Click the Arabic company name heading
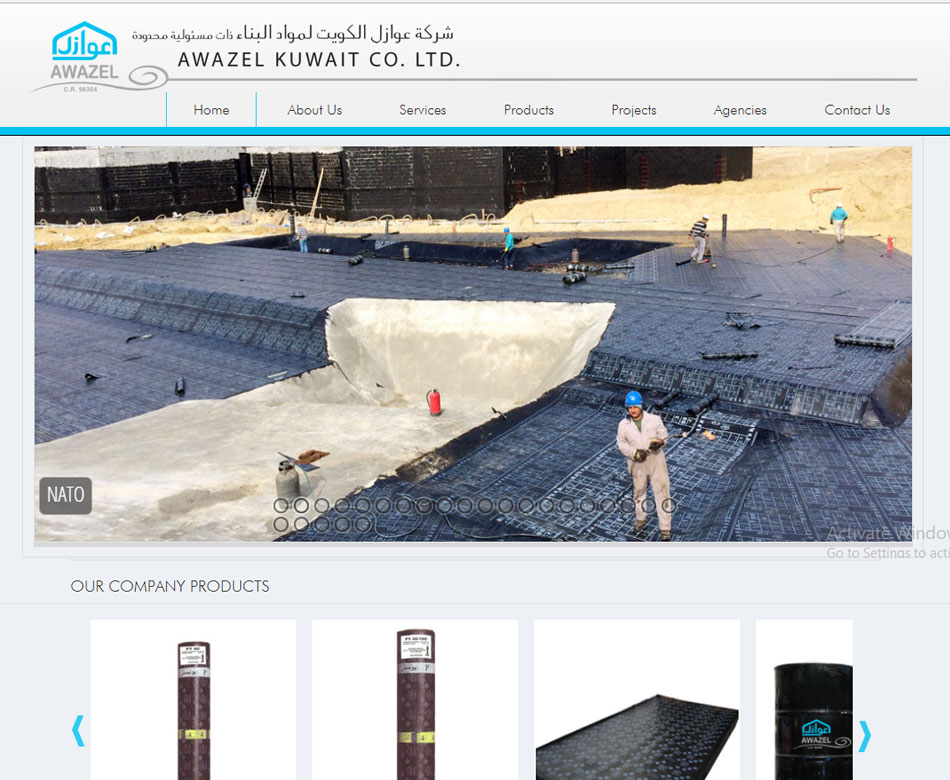The width and height of the screenshot is (950, 780). point(293,33)
